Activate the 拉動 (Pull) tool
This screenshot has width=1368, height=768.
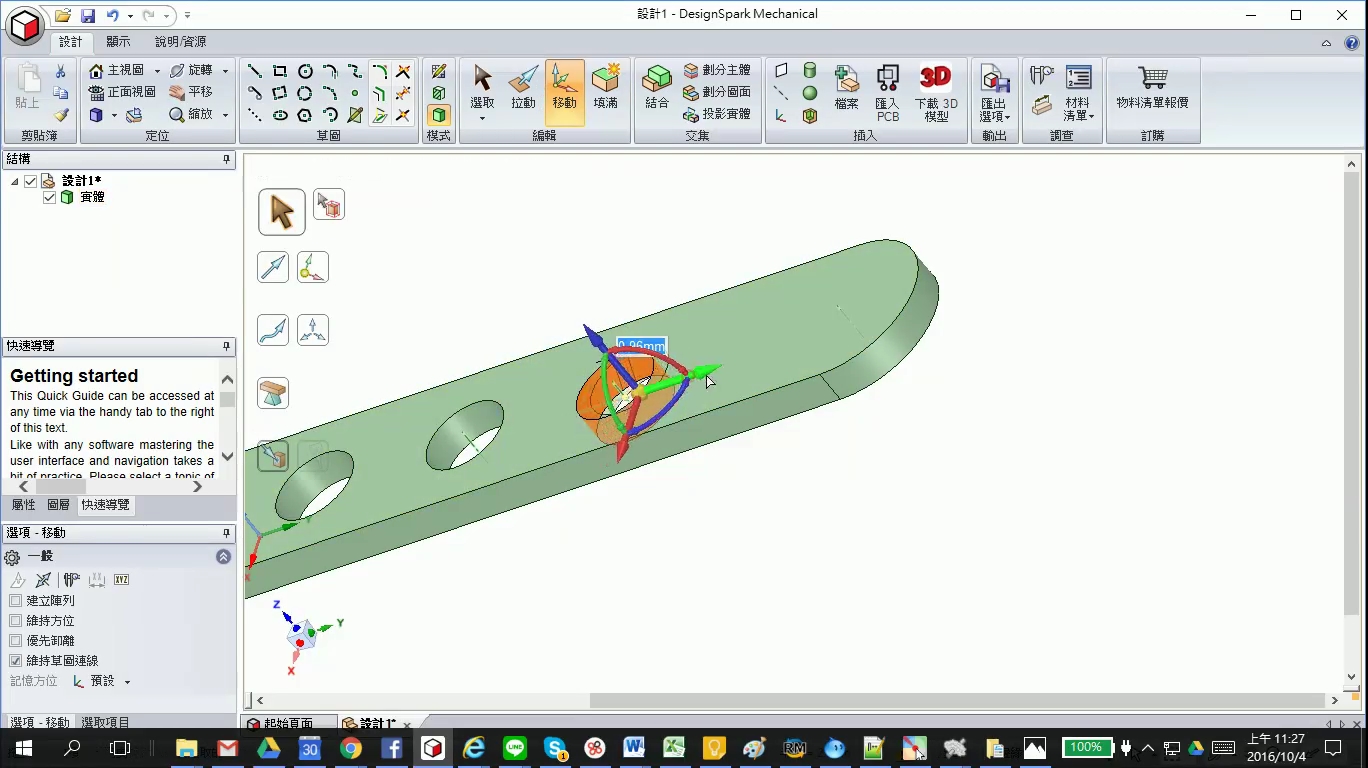click(x=523, y=86)
